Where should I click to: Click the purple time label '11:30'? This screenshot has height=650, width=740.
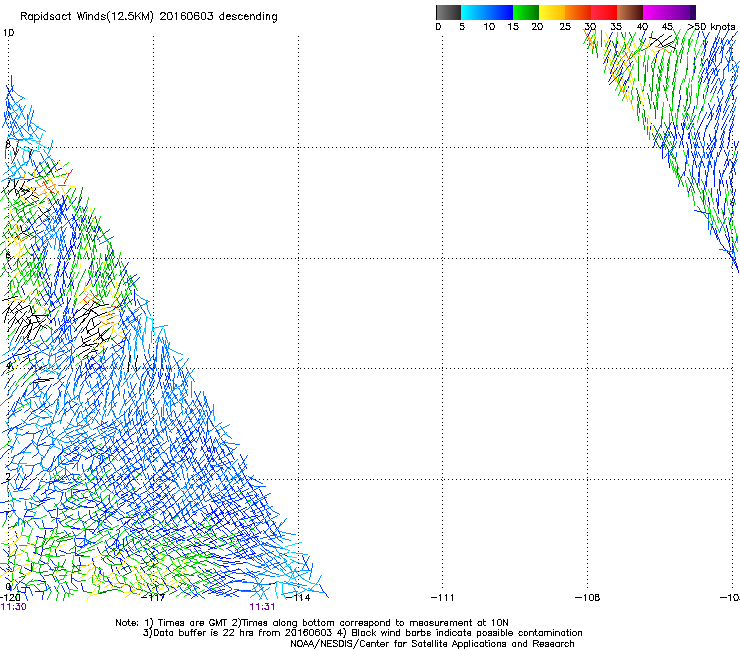coord(14,607)
